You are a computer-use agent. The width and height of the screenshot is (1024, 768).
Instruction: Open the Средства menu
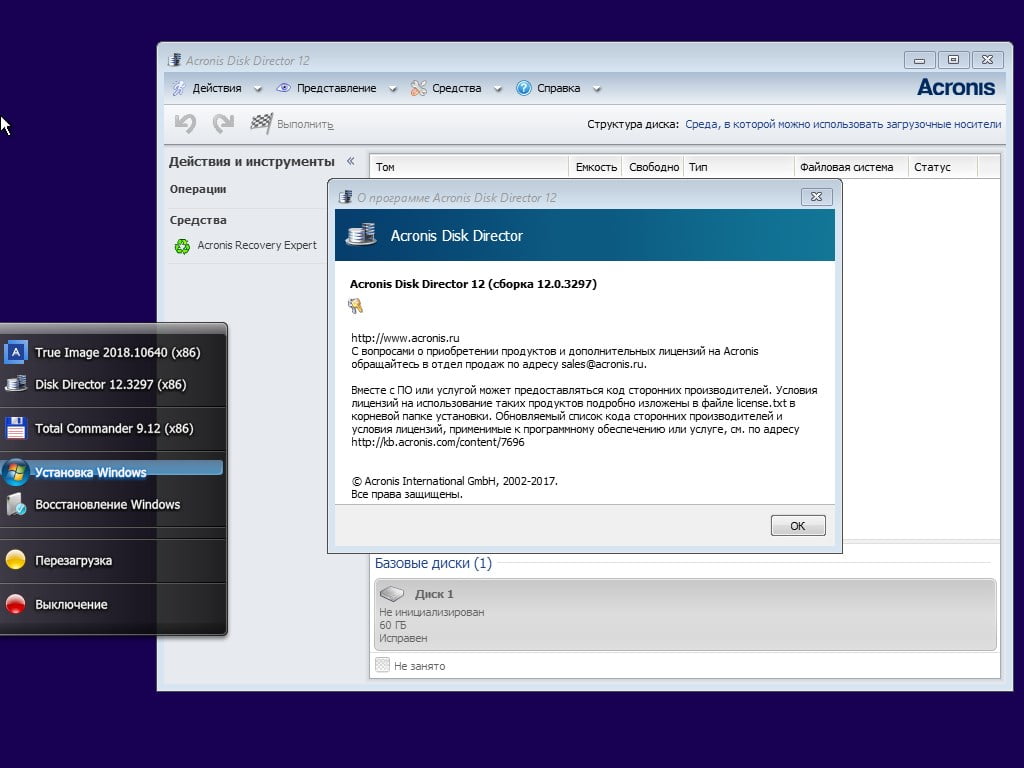[x=456, y=88]
